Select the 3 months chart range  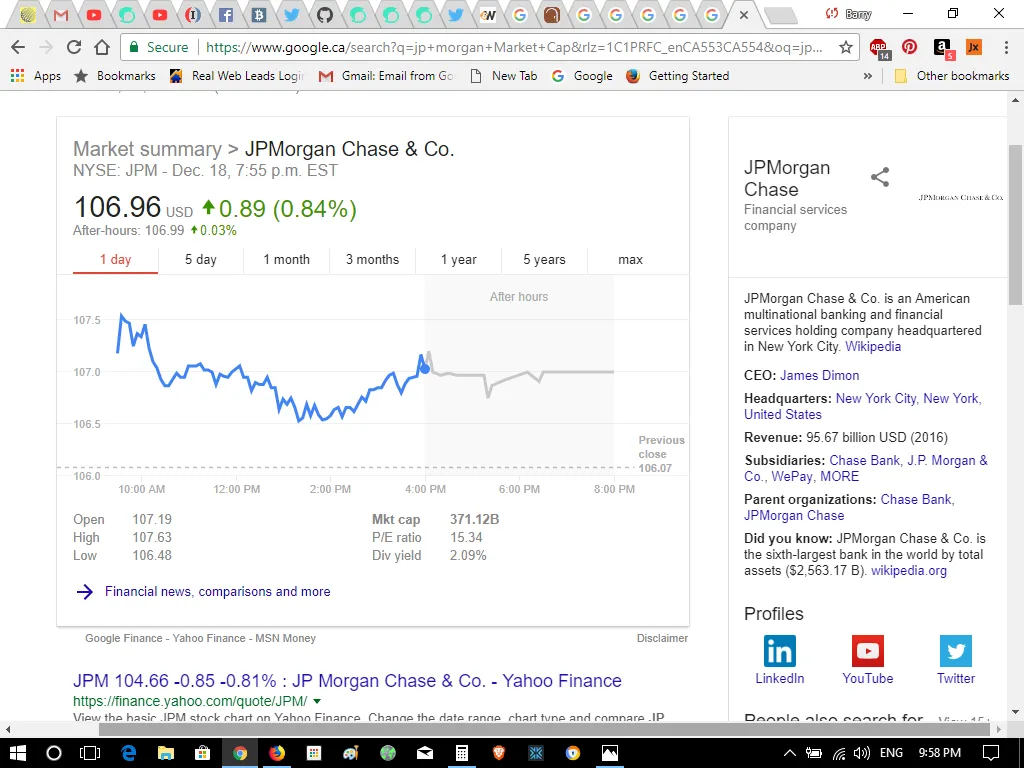coord(372,259)
